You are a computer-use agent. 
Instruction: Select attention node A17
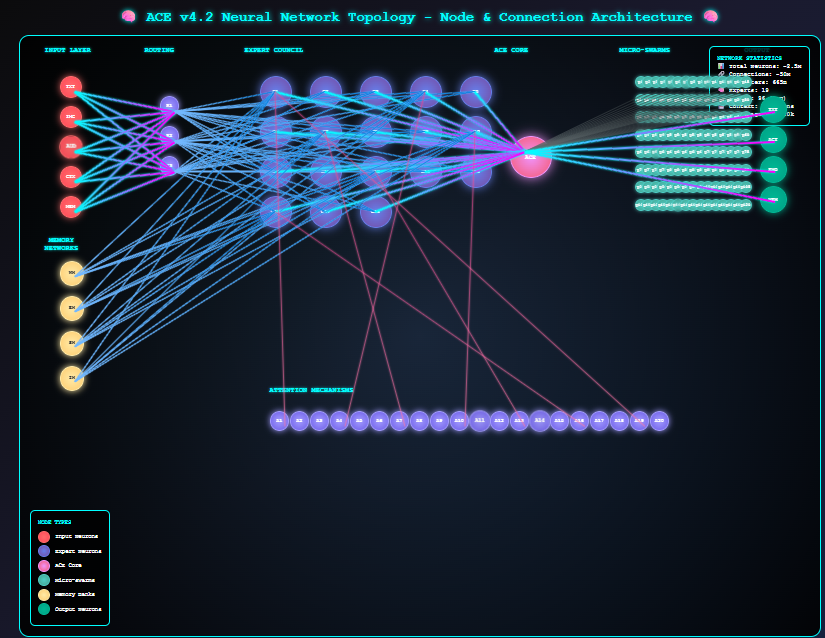point(599,421)
